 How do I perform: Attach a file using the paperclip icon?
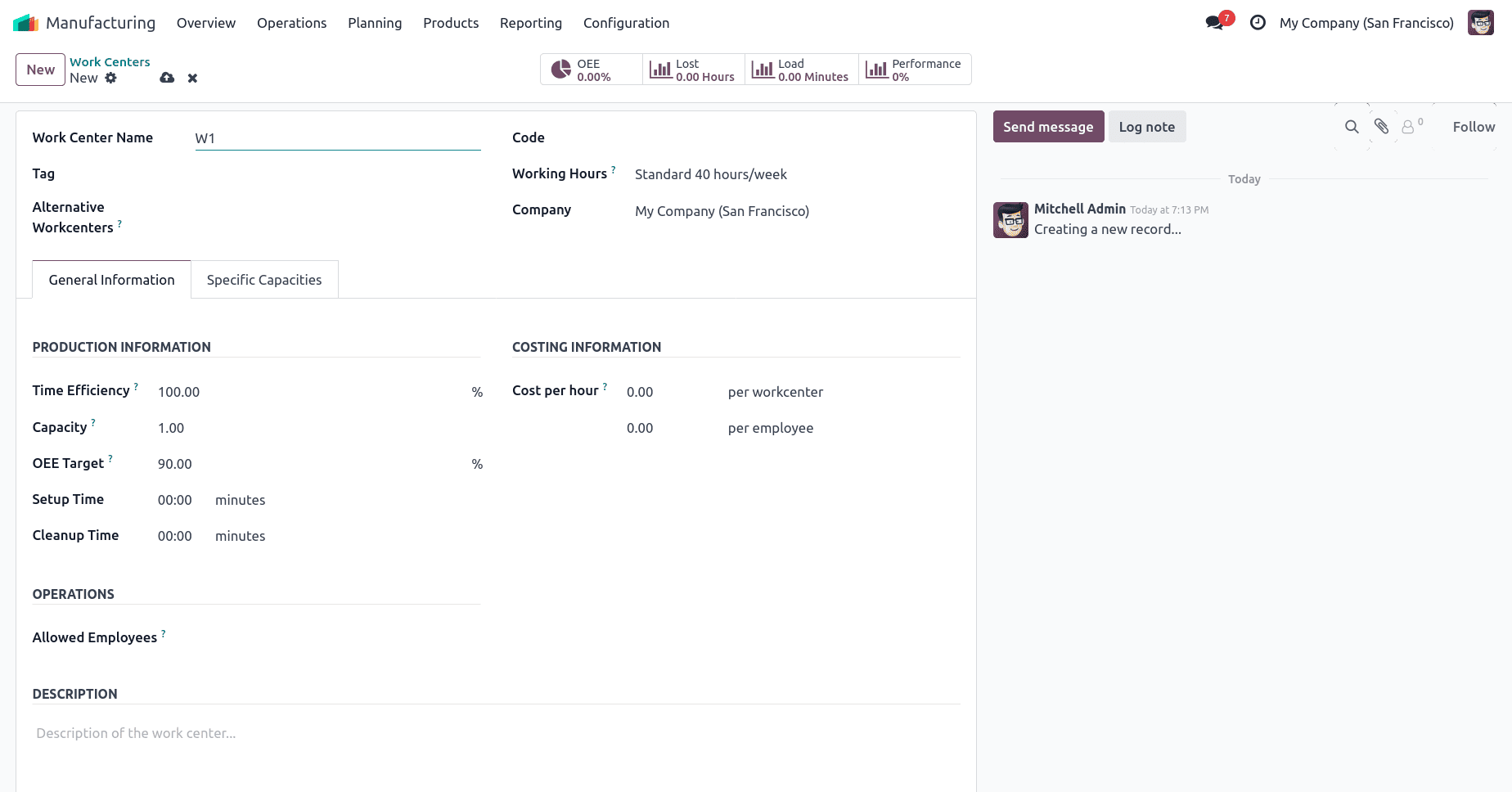1382,127
